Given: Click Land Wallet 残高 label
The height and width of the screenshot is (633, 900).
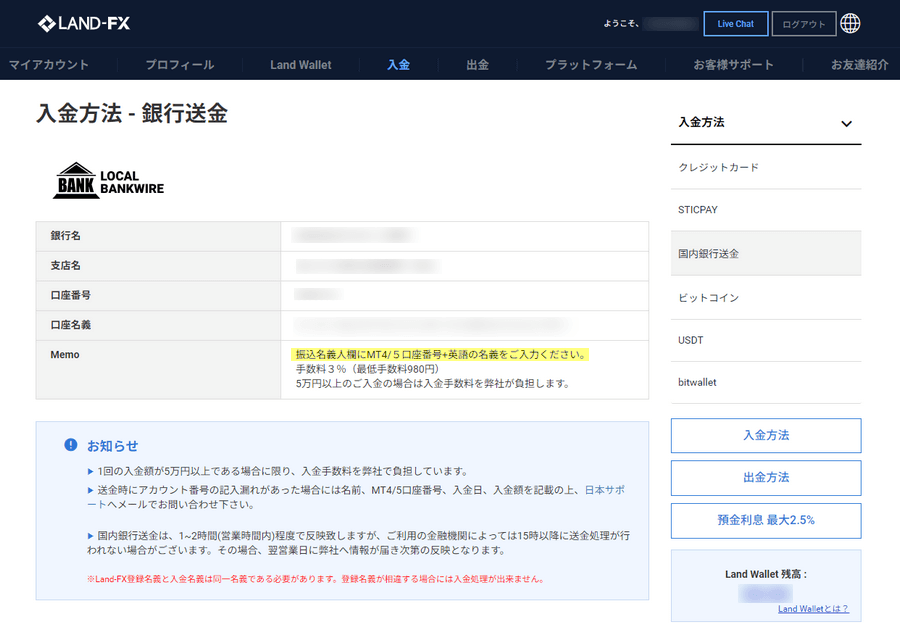Looking at the screenshot, I should pyautogui.click(x=766, y=574).
